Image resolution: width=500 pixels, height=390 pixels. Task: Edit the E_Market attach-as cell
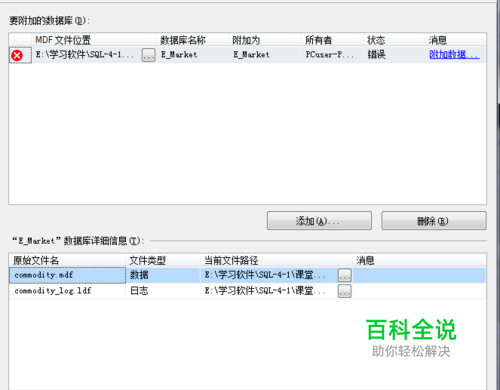click(265, 55)
